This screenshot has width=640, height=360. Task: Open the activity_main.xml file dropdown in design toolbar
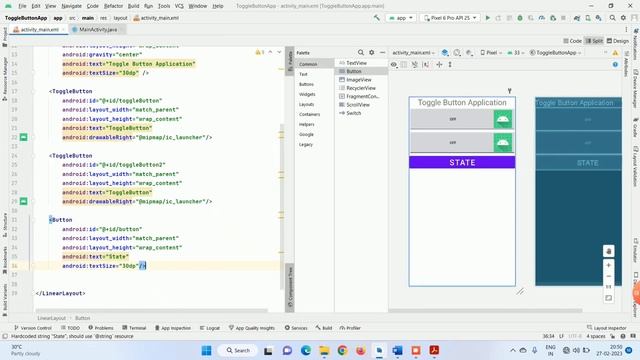coord(413,53)
